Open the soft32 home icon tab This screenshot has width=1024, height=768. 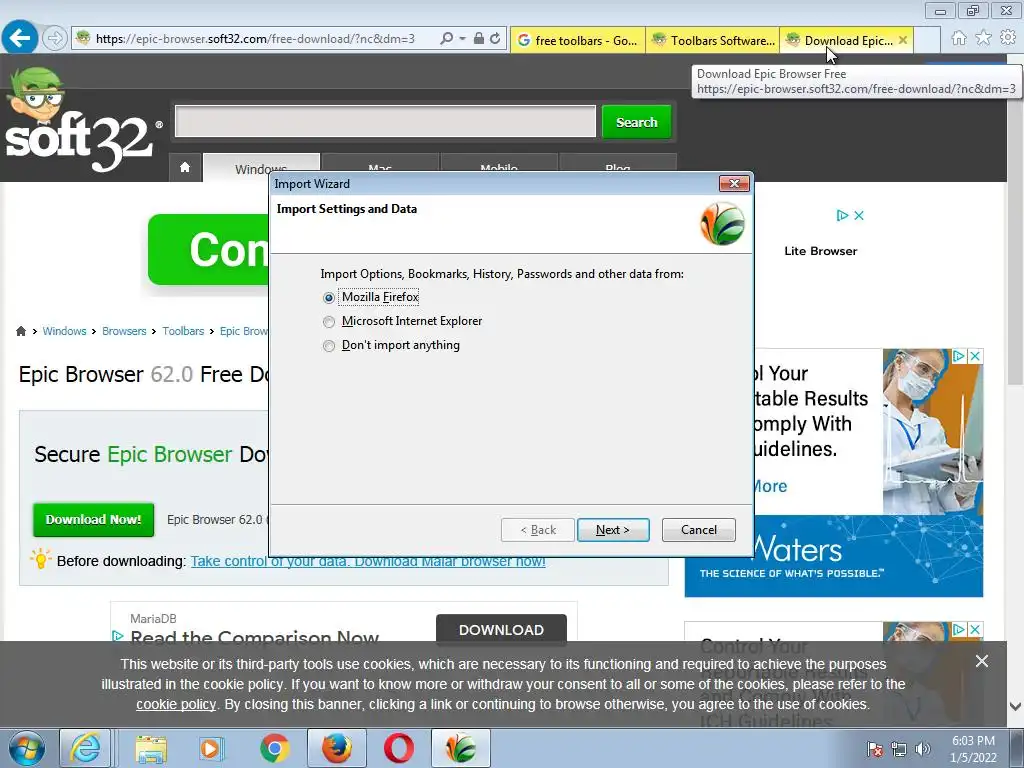pyautogui.click(x=185, y=167)
